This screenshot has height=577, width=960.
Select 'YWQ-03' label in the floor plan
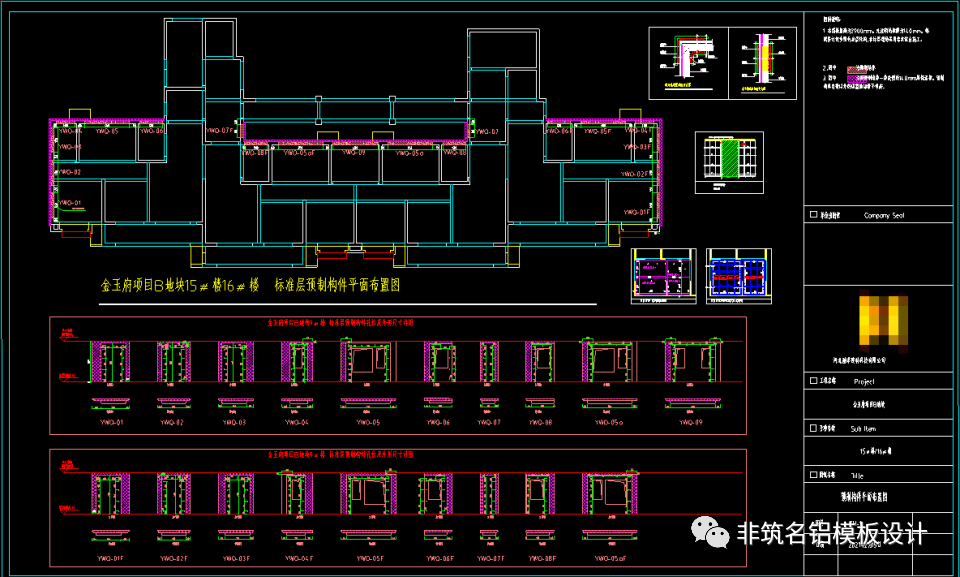pos(70,147)
